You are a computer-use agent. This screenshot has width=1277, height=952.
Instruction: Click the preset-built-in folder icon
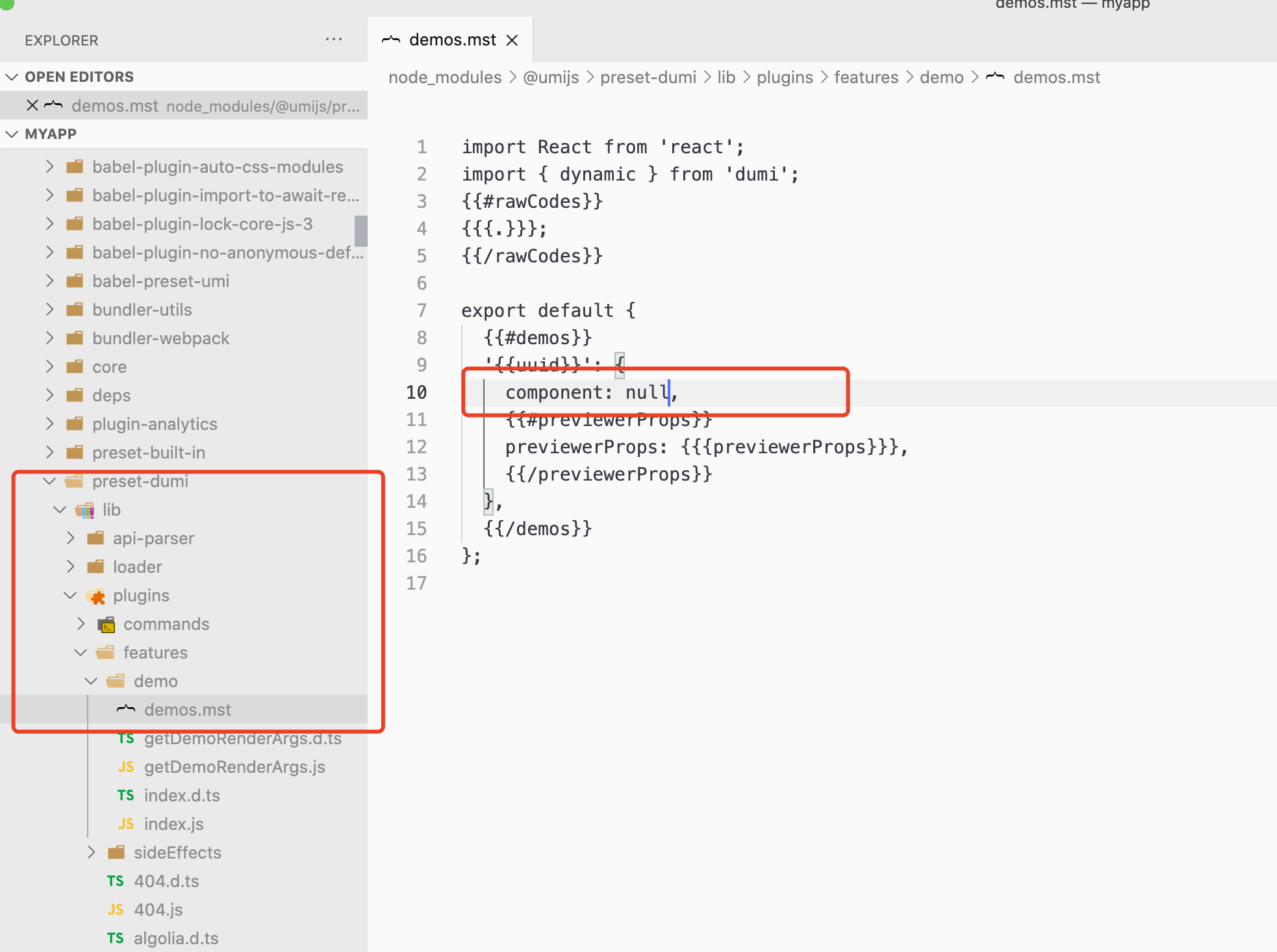[75, 452]
